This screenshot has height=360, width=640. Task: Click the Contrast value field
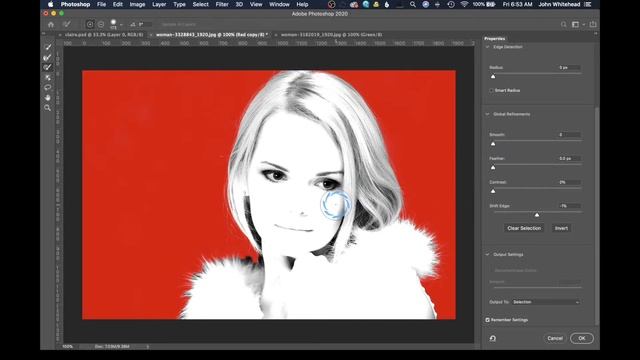coord(569,182)
